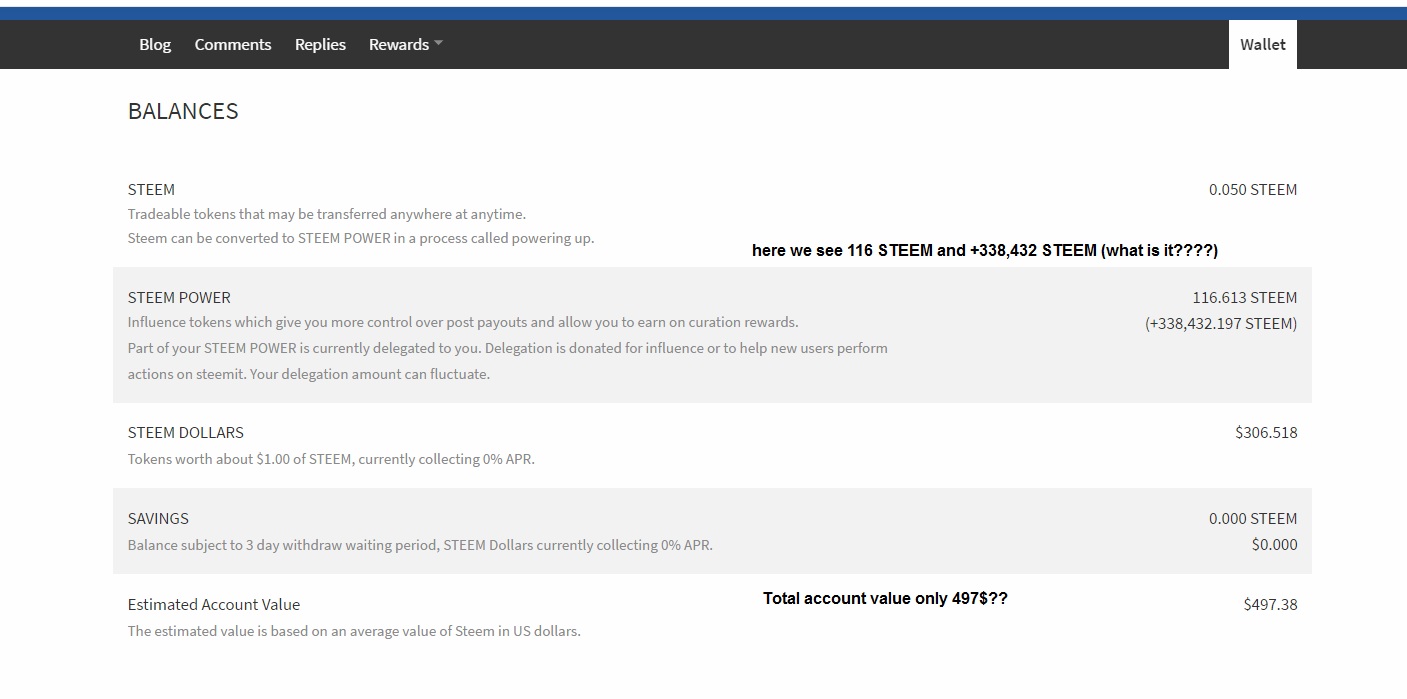This screenshot has height=699, width=1407.
Task: Open the $306.518 Steem Dollars balance
Action: click(1266, 433)
